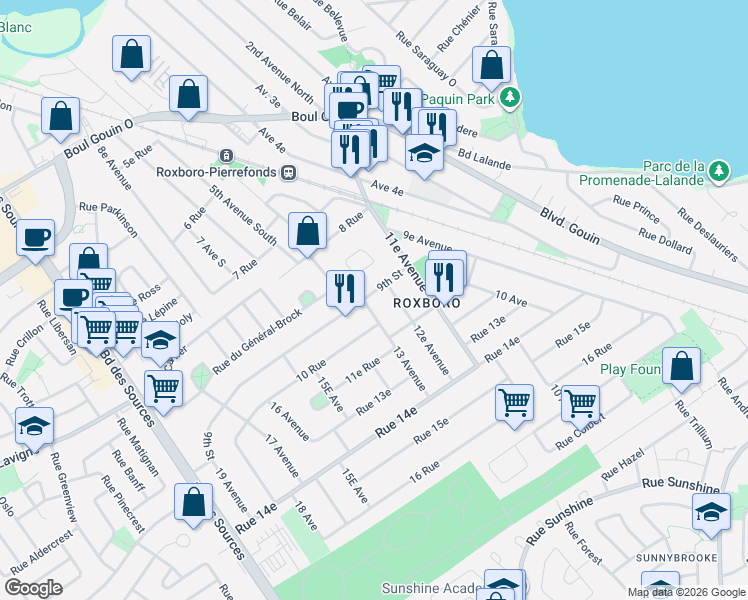748x600 pixels.
Task: Select the Roxboro-Pierrefonds station label
Action: [216, 172]
